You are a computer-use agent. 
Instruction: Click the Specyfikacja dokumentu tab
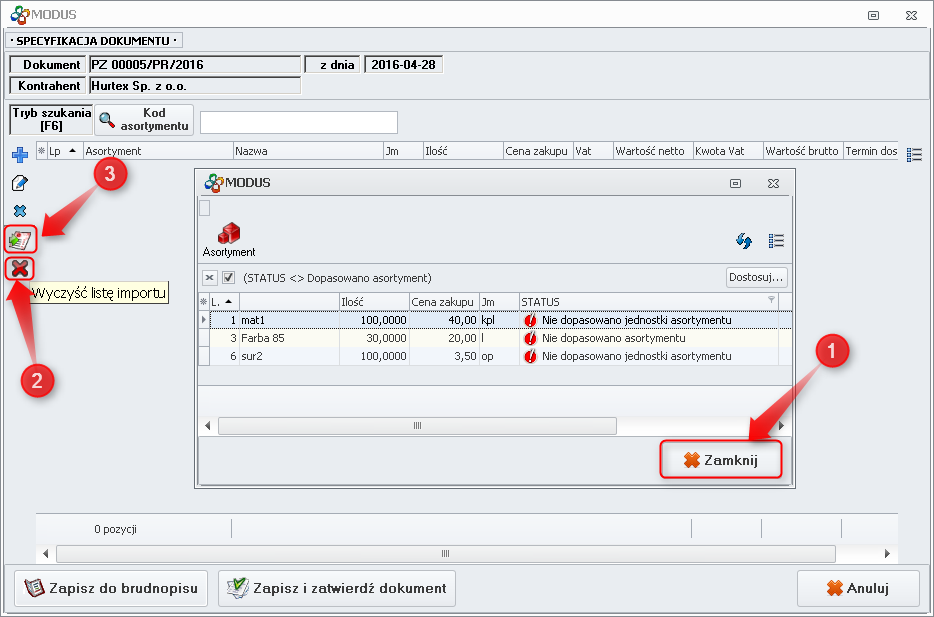pyautogui.click(x=96, y=41)
